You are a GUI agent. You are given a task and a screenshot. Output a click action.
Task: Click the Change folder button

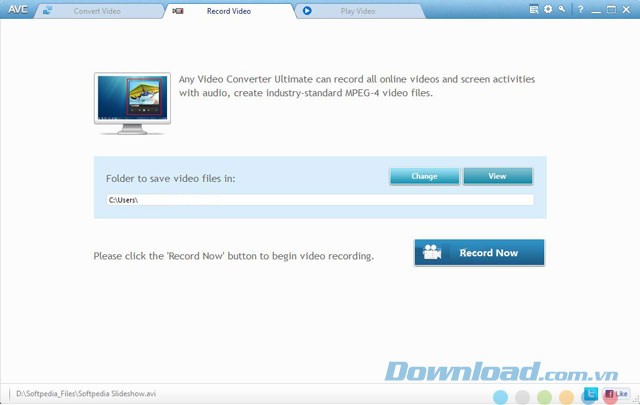tap(424, 176)
